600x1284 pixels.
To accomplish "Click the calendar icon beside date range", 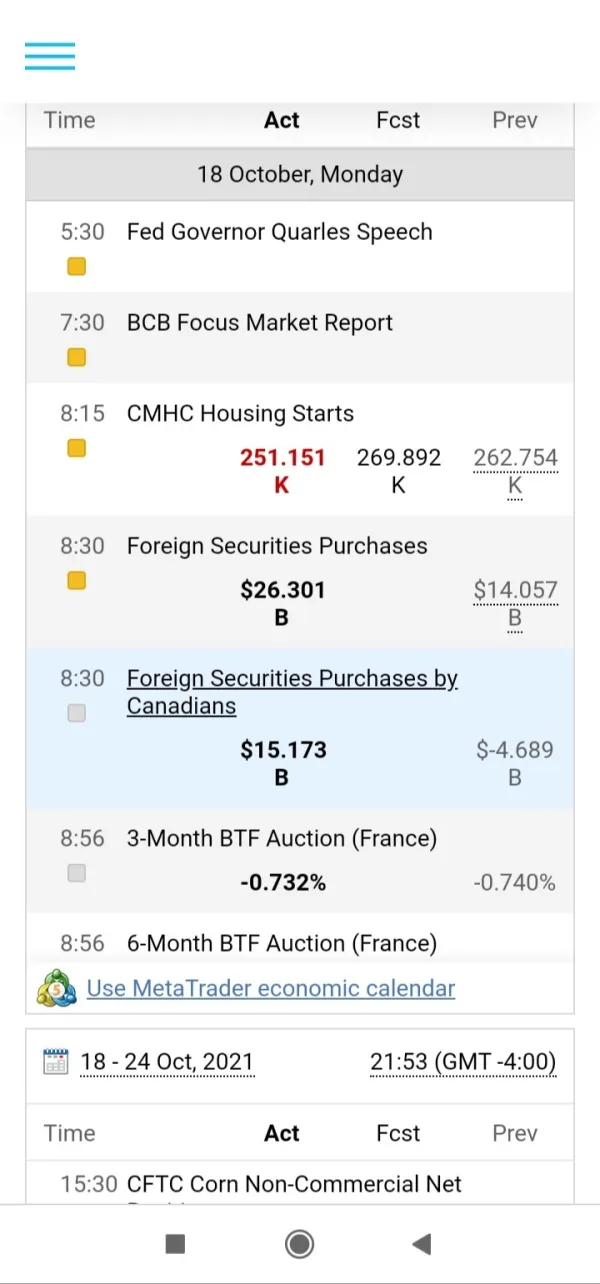I will tap(57, 1061).
